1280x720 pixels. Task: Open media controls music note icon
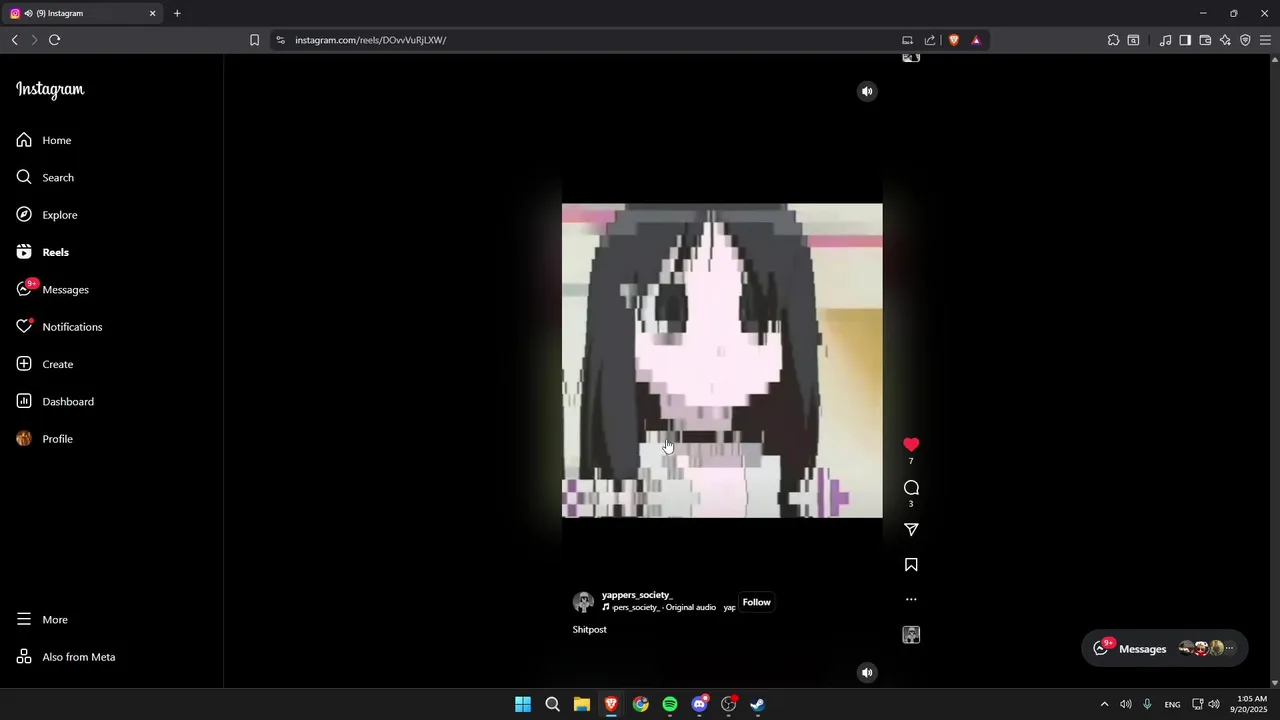click(1165, 40)
